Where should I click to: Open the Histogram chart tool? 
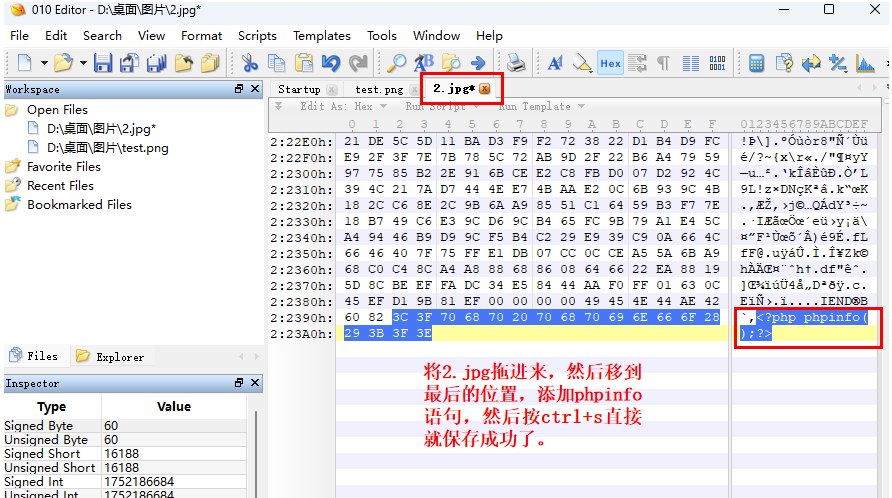[865, 63]
